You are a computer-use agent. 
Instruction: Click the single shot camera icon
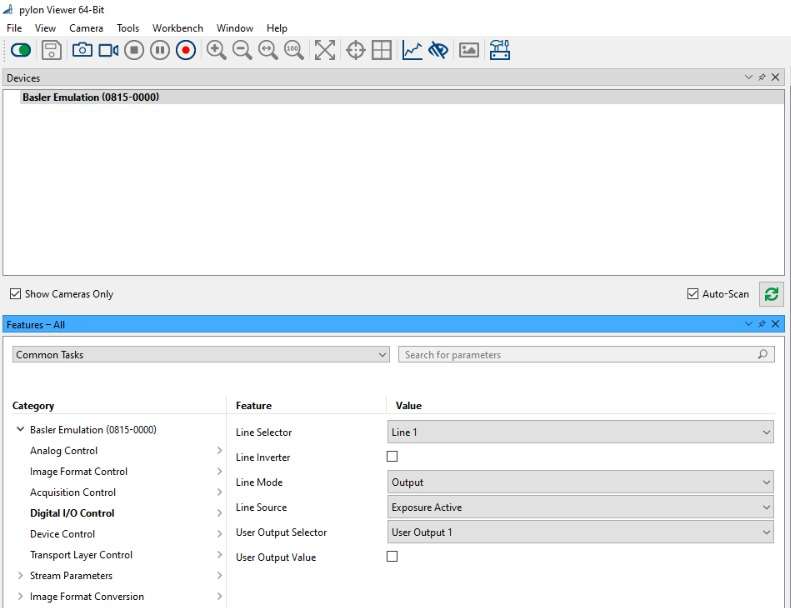coord(82,50)
